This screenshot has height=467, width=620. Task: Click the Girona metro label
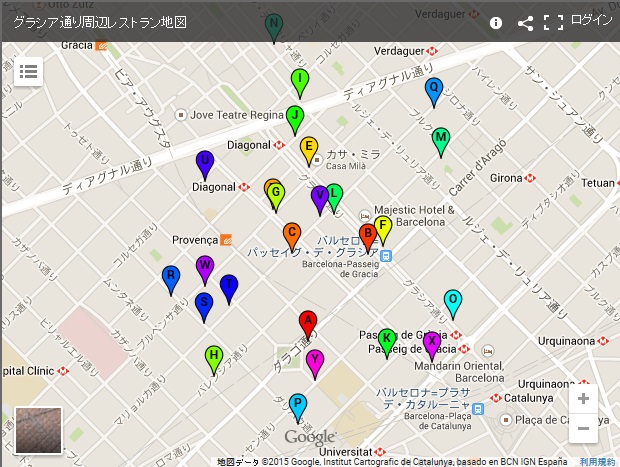(x=507, y=178)
